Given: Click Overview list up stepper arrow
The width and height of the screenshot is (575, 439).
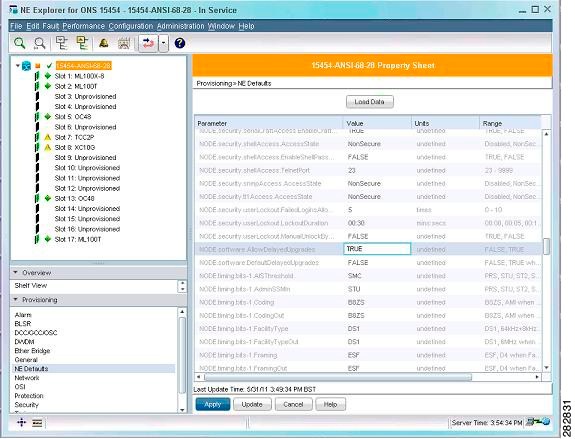Looking at the screenshot, I should [x=183, y=283].
